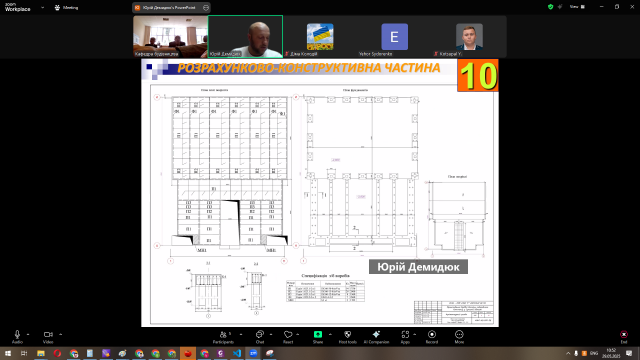
Task: Open the highlighted tomato icon app on taskbar
Action: click(188, 353)
